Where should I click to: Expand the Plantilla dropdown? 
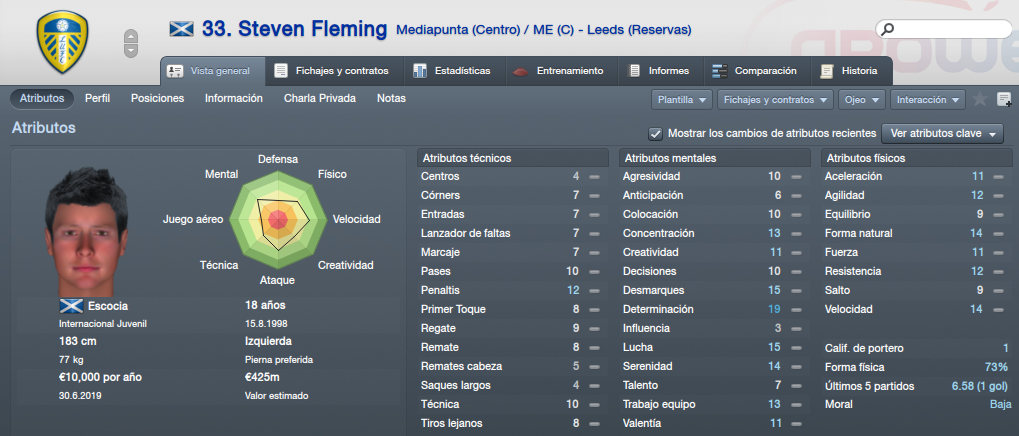682,100
